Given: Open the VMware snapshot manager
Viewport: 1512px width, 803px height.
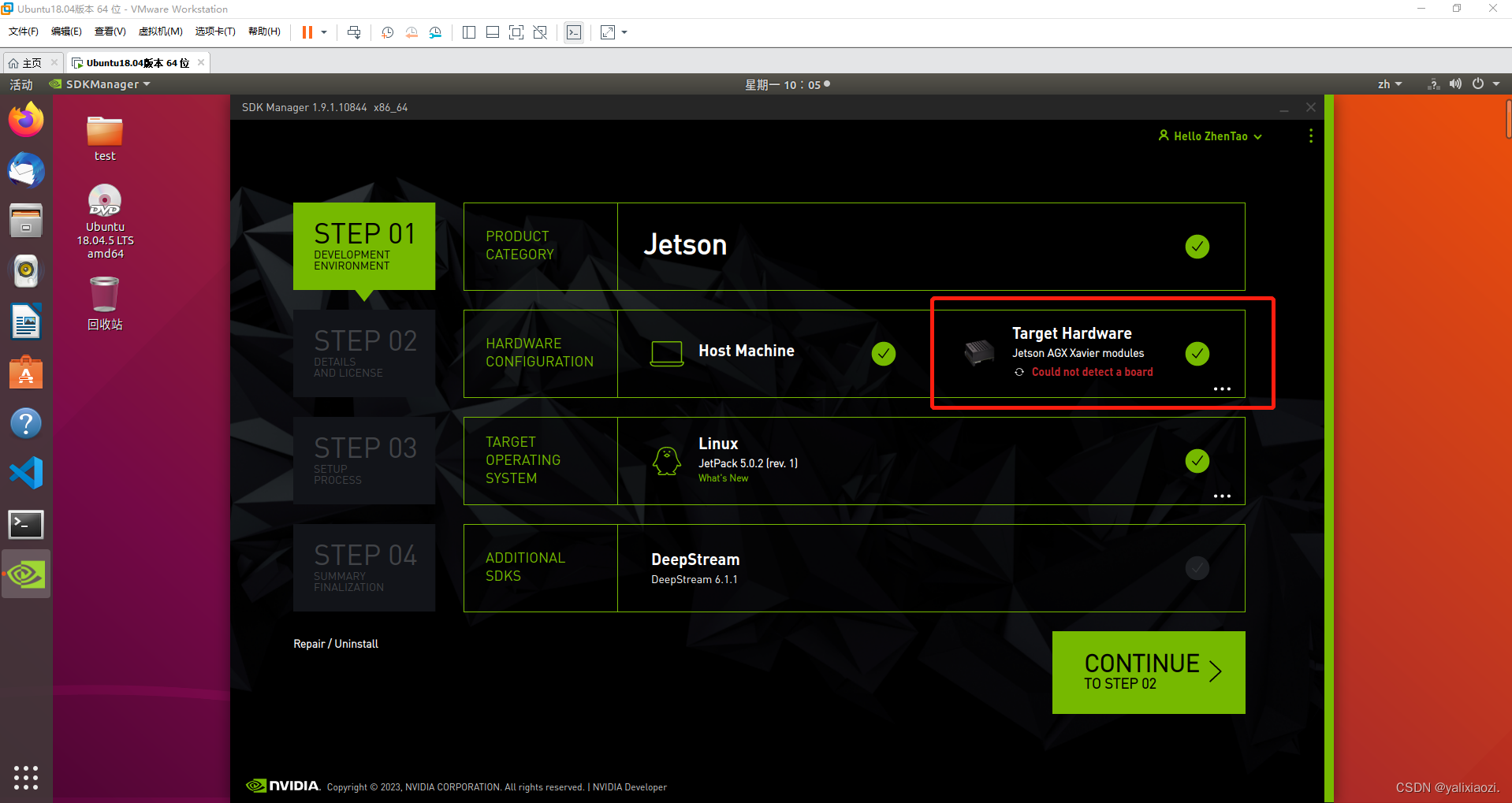Looking at the screenshot, I should pyautogui.click(x=435, y=32).
